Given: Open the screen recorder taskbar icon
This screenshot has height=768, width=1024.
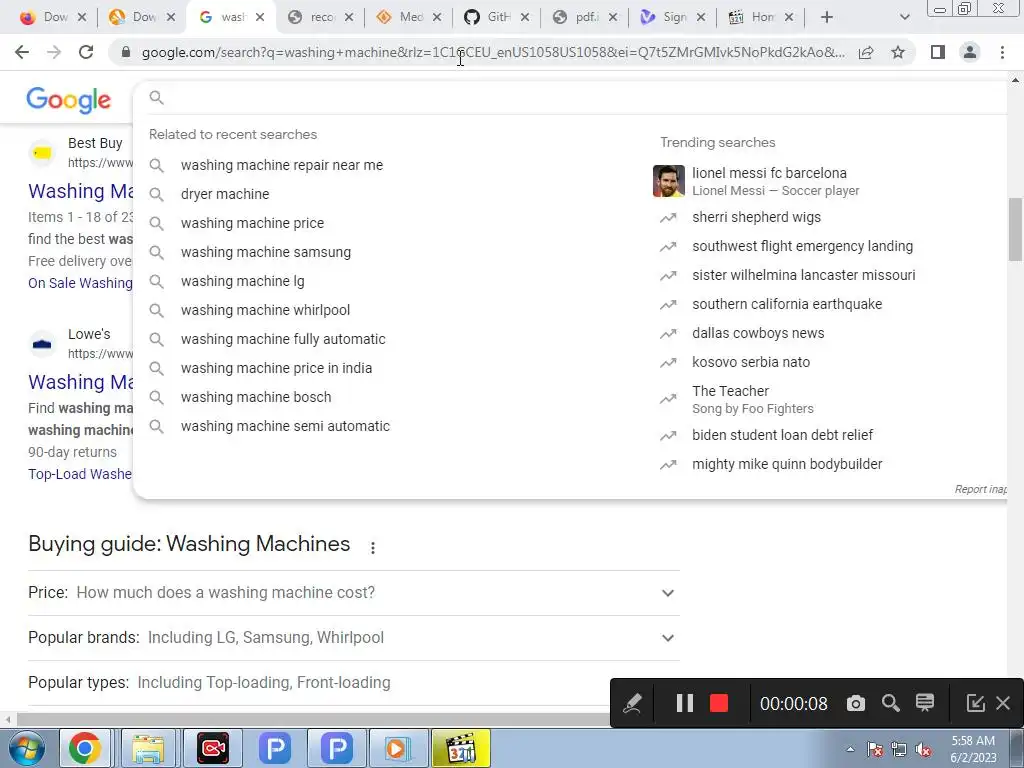Looking at the screenshot, I should pyautogui.click(x=213, y=748).
